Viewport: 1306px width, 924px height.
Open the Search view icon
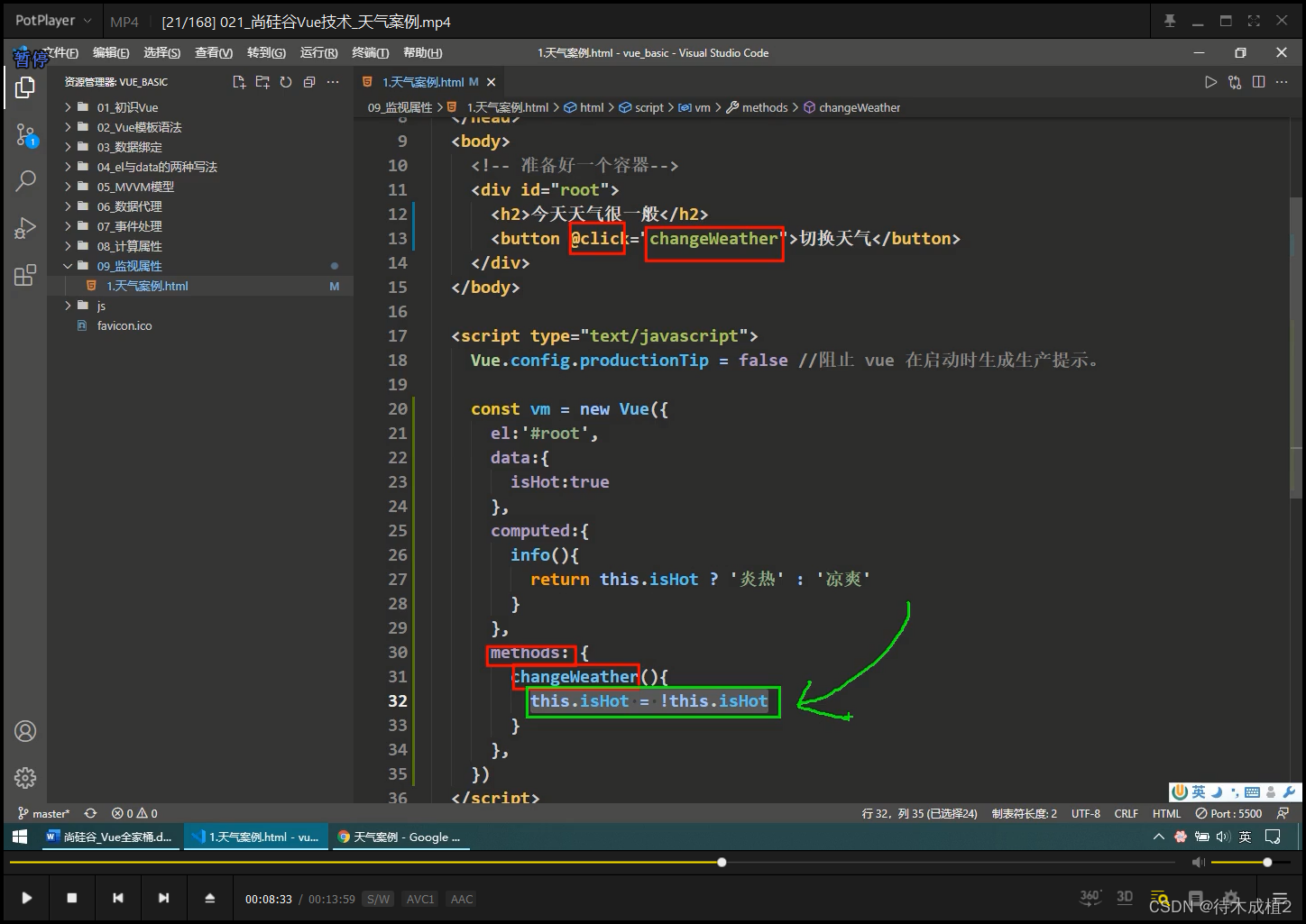pos(25,180)
